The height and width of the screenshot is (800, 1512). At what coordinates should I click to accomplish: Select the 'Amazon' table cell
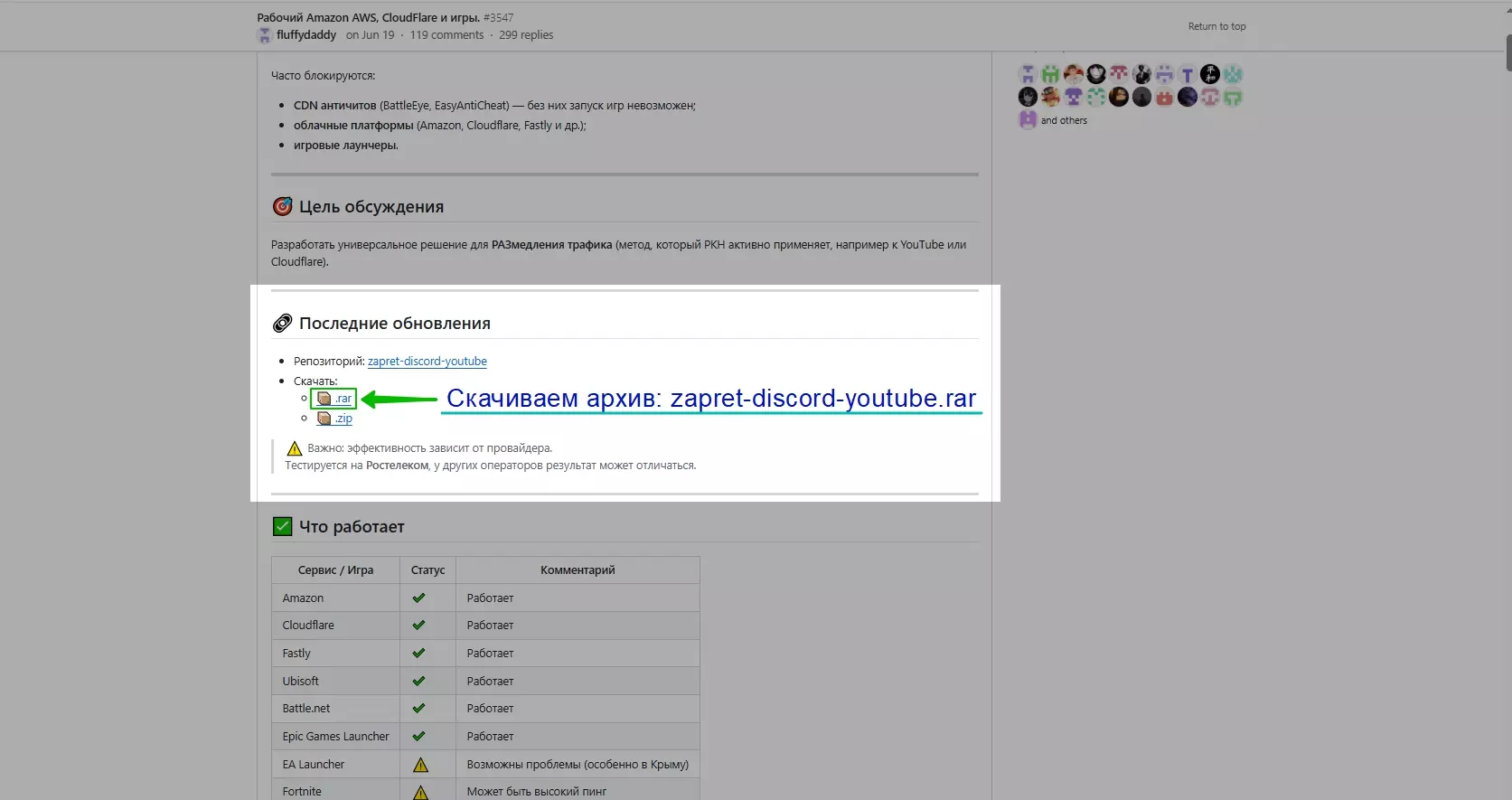335,598
